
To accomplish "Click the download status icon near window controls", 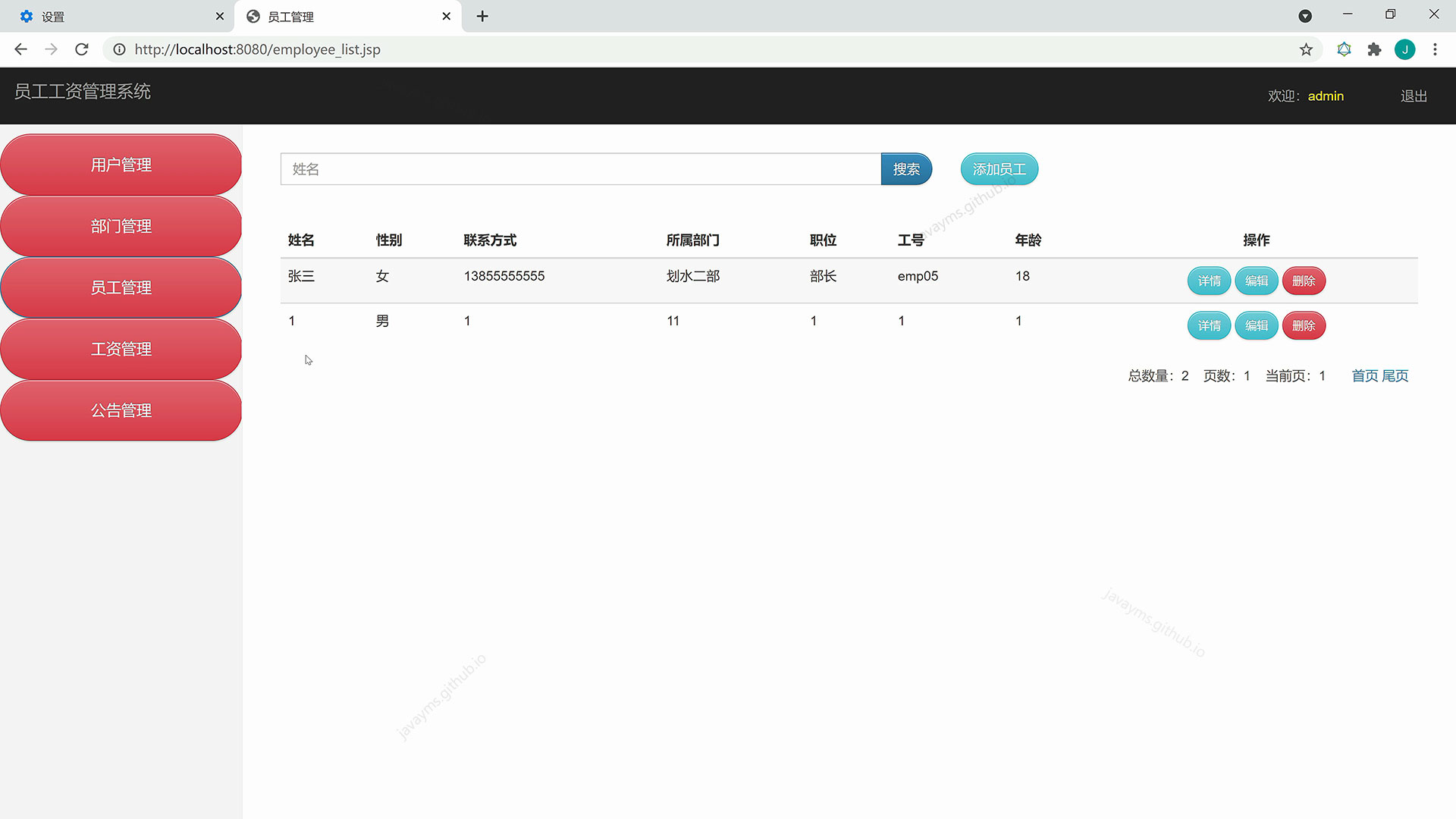I will pos(1305,15).
